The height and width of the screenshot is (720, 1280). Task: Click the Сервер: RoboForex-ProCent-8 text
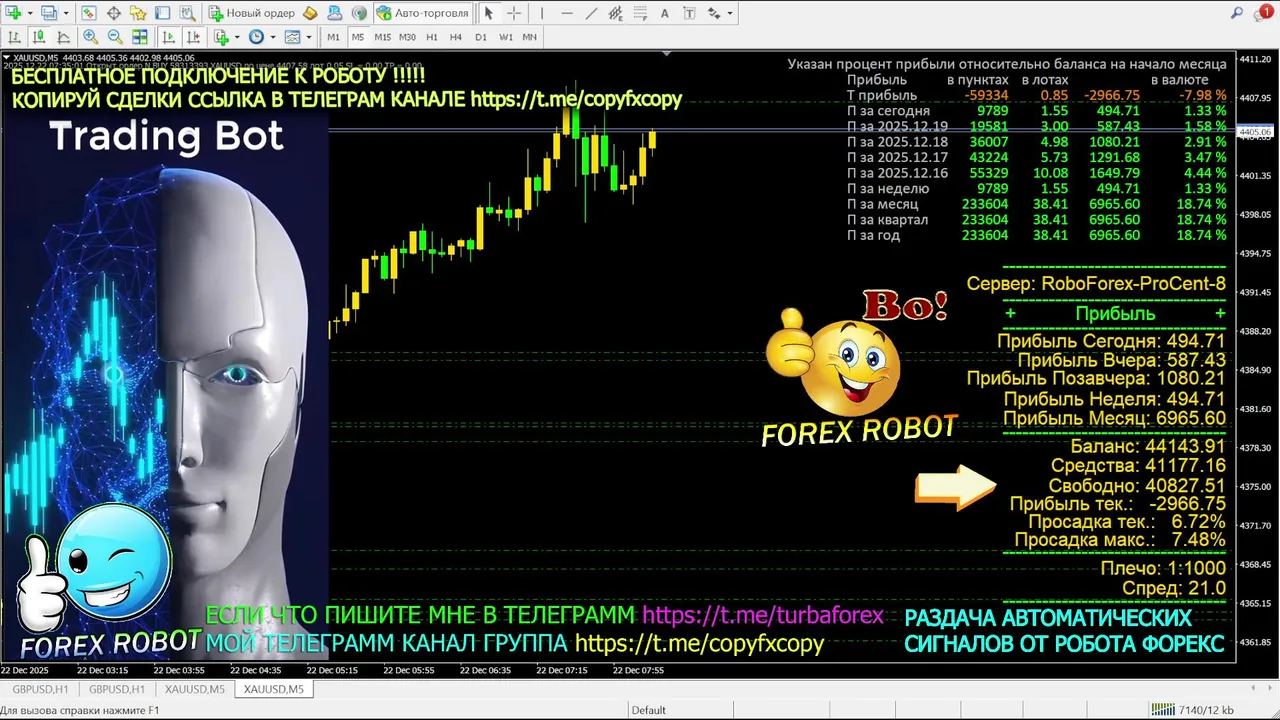pyautogui.click(x=1096, y=284)
